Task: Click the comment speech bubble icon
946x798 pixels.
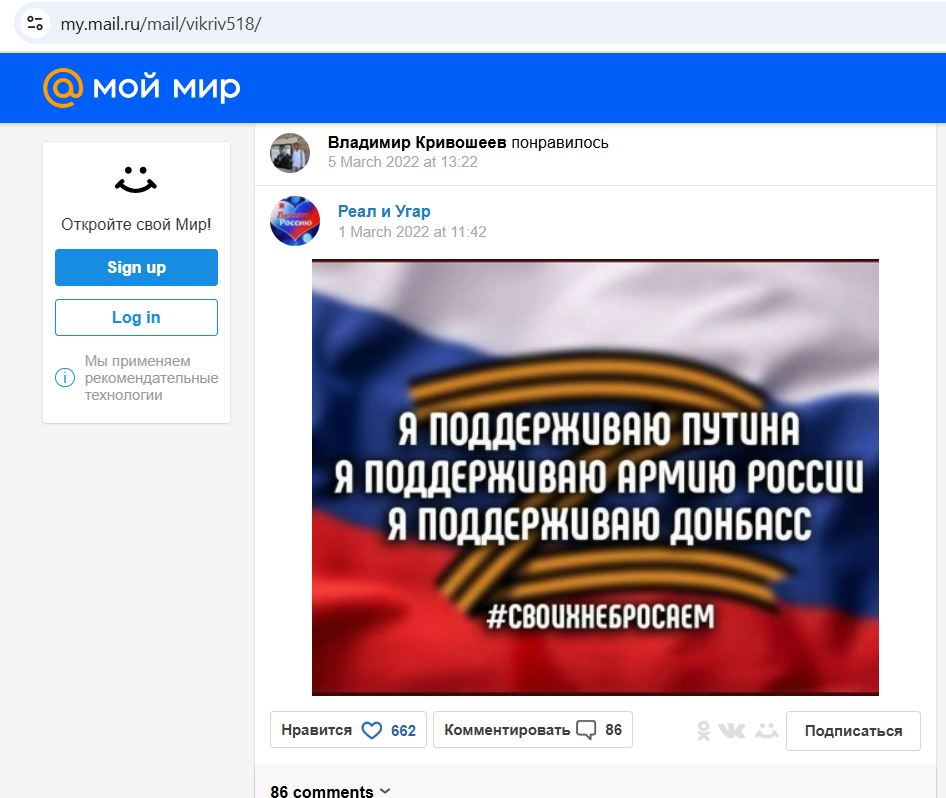Action: pyautogui.click(x=586, y=730)
